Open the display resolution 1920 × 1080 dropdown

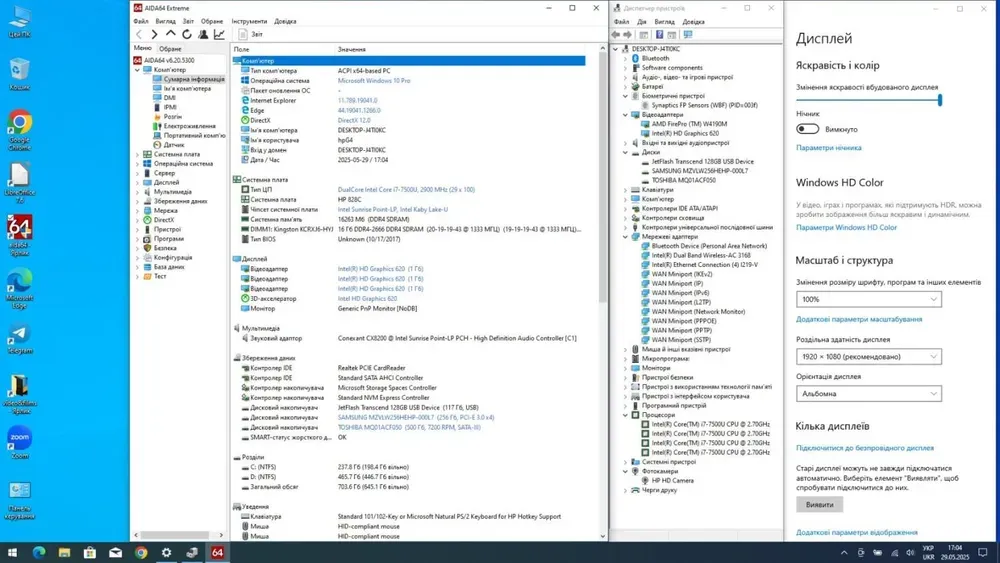click(868, 357)
